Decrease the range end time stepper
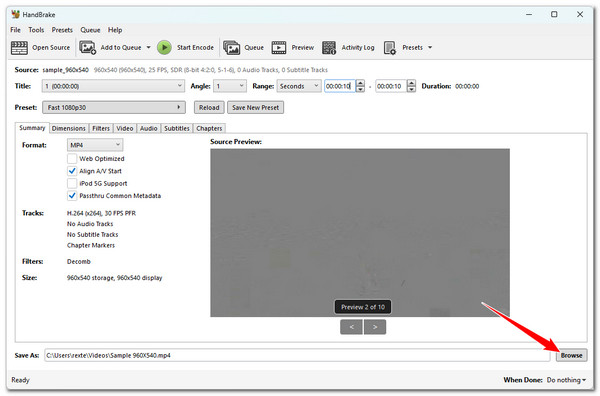This screenshot has width=600, height=396. click(411, 89)
